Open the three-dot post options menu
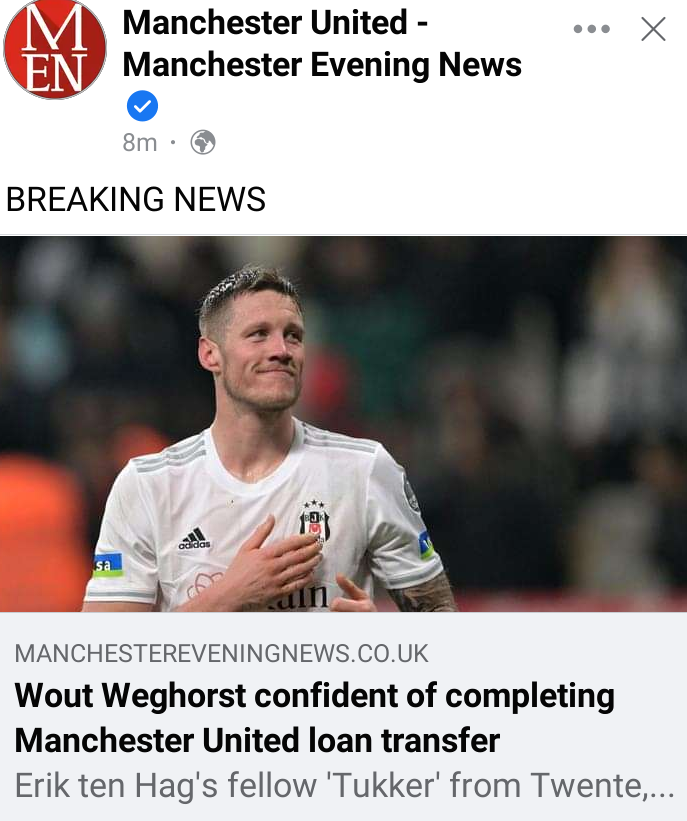The height and width of the screenshot is (821, 687). [x=592, y=29]
